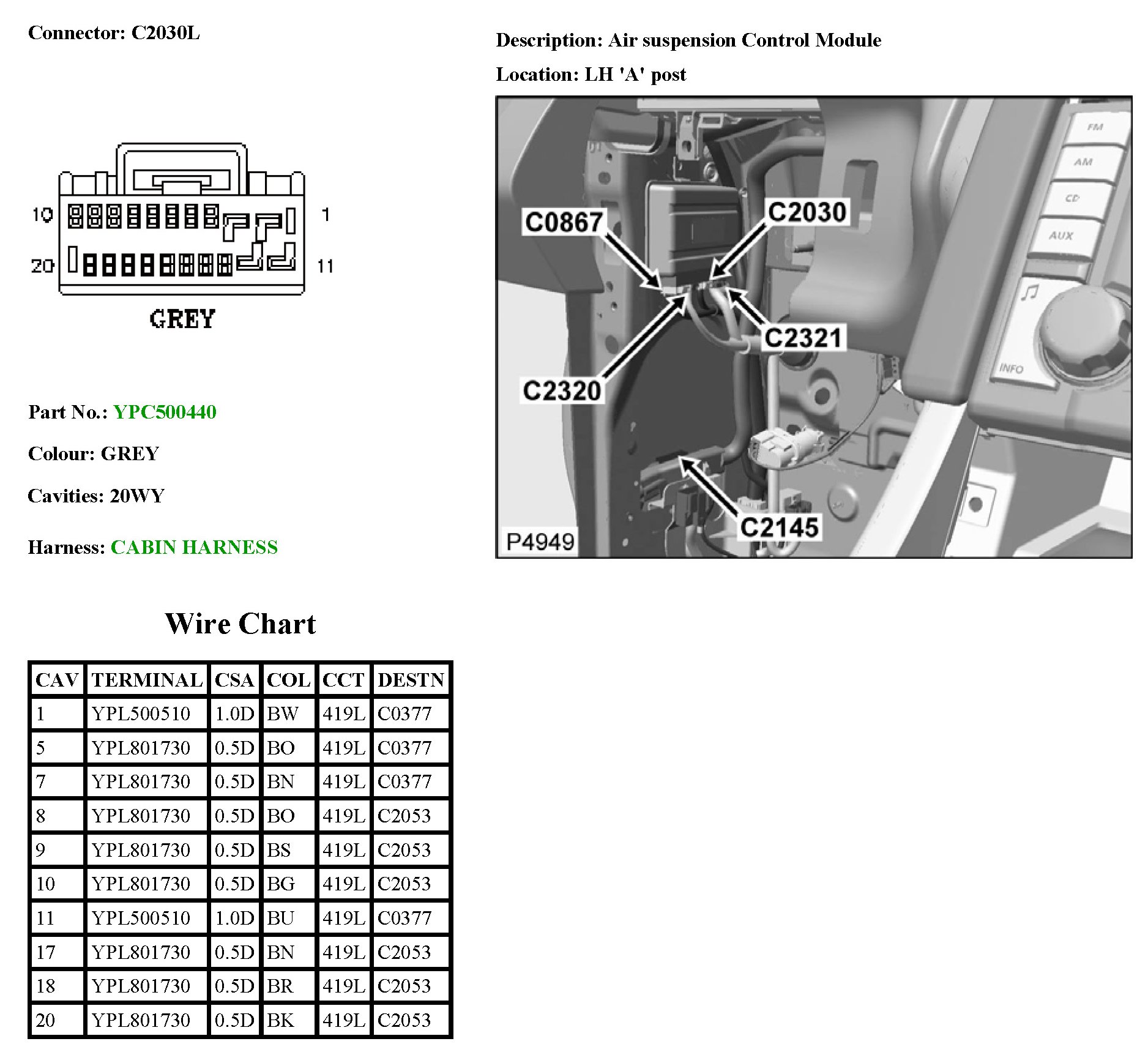Click the Connector: C2030L title text
Image resolution: width=1148 pixels, height=1055 pixels.
tap(114, 32)
